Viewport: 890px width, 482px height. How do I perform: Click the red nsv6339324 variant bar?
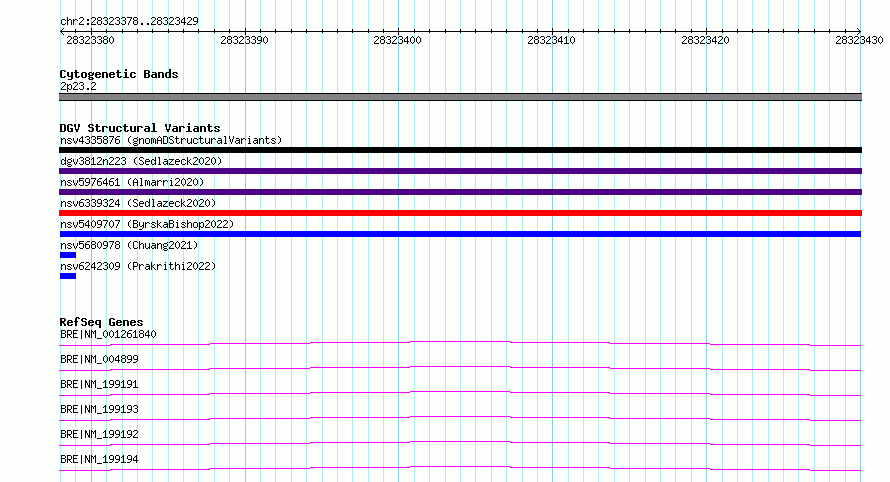(460, 213)
